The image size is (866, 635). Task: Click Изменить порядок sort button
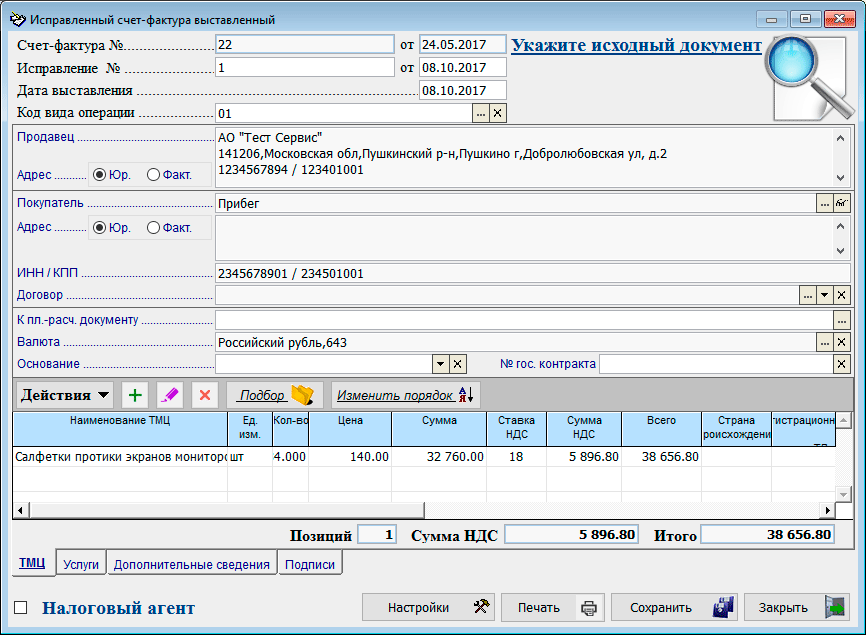click(x=405, y=395)
